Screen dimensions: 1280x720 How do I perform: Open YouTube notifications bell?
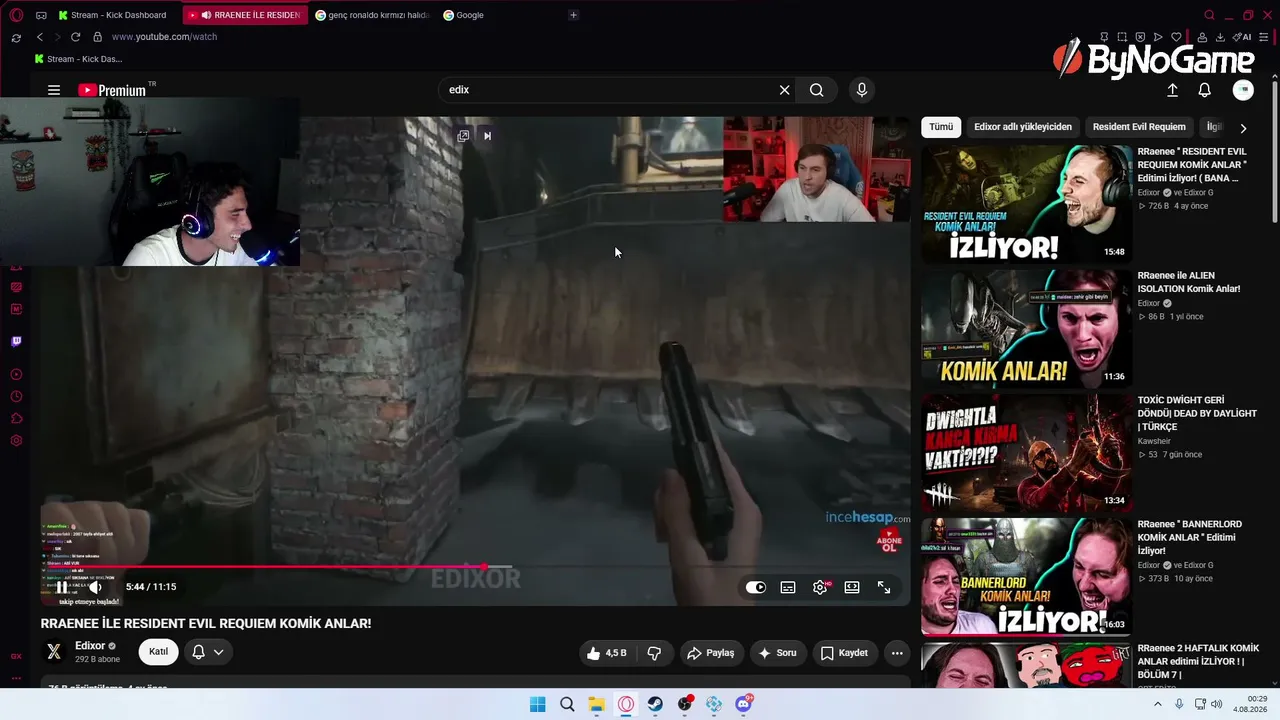click(1205, 90)
